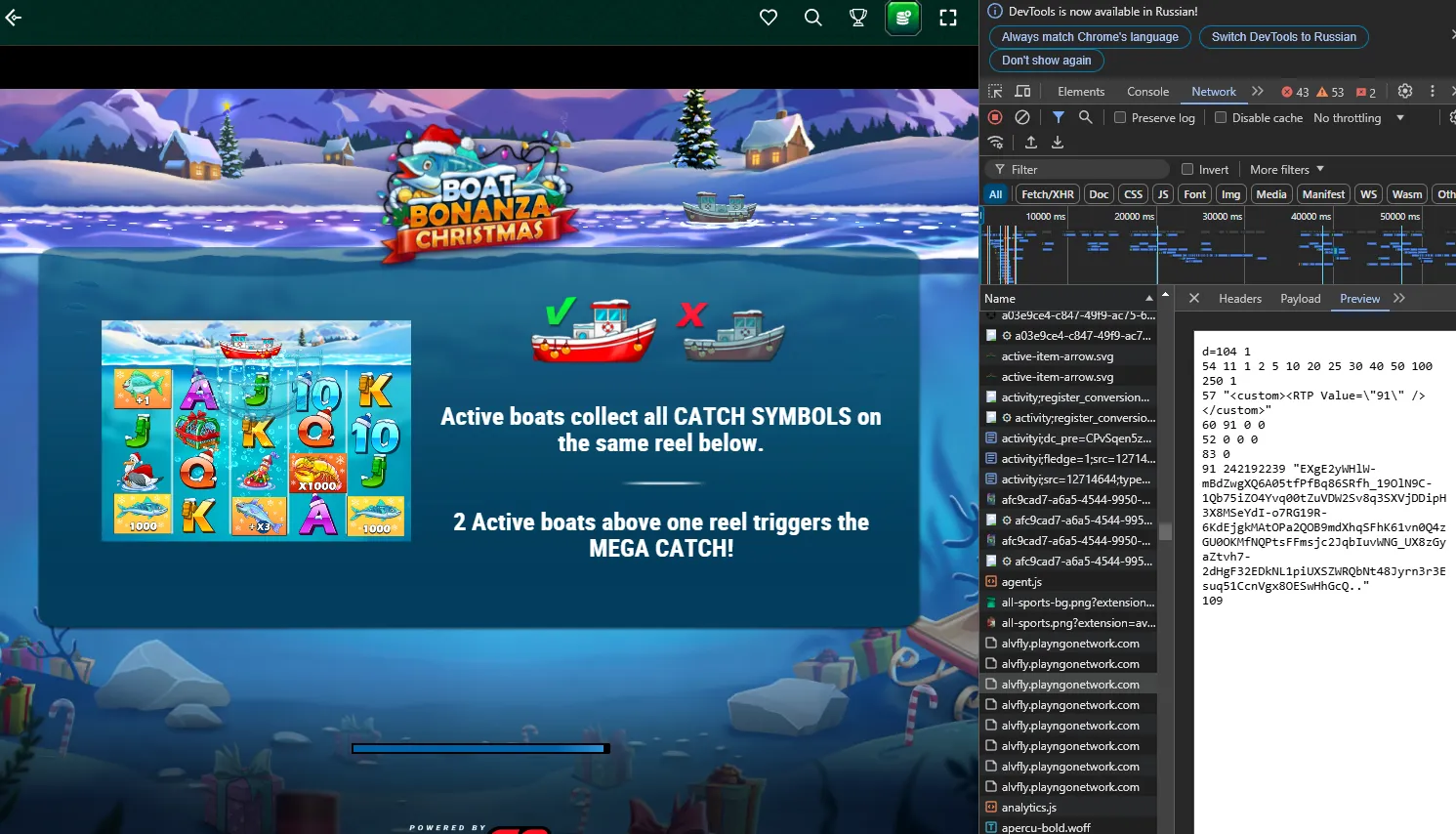Image resolution: width=1456 pixels, height=834 pixels.
Task: Filter requests by Fetch/XHR
Action: (1048, 194)
